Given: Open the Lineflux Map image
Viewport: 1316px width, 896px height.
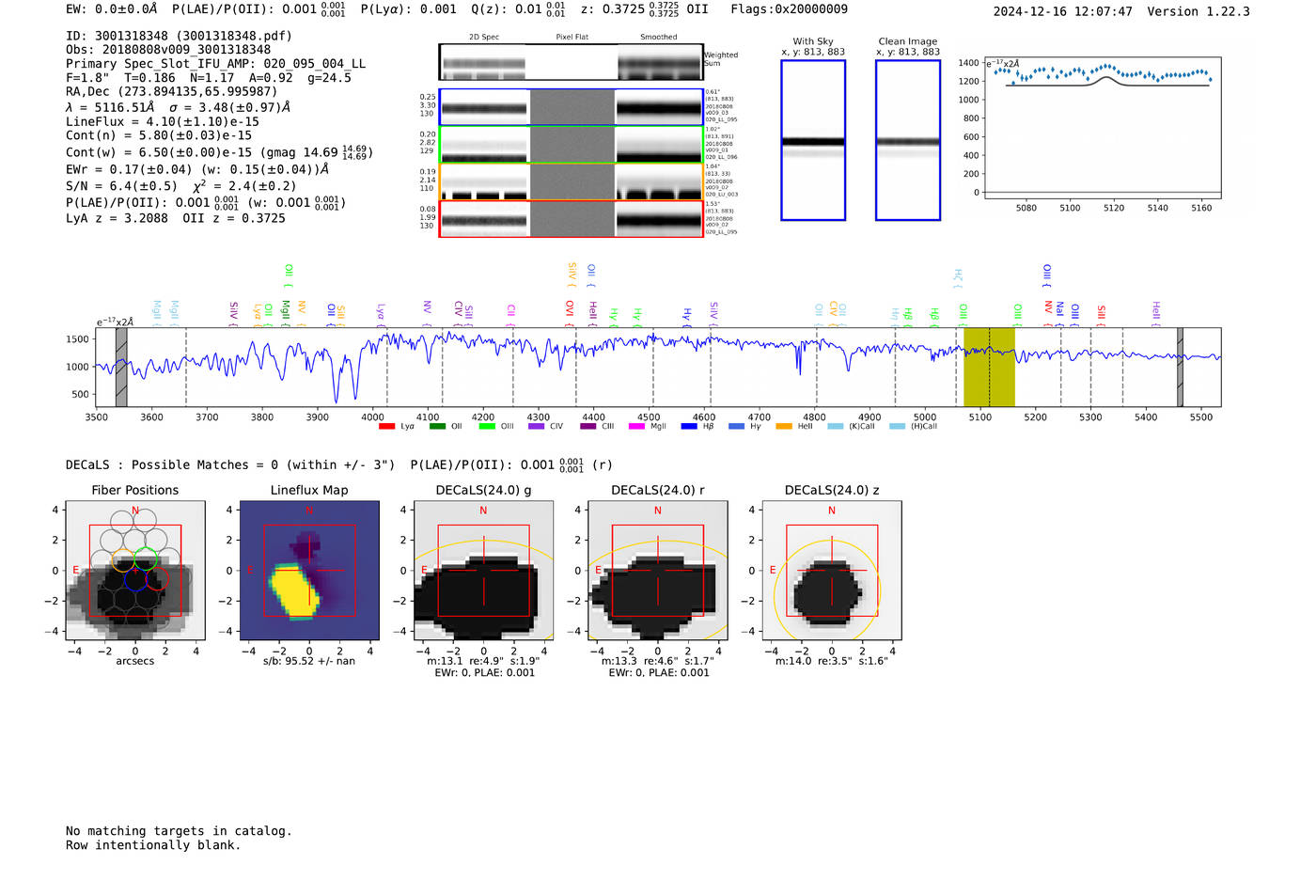Looking at the screenshot, I should point(309,571).
